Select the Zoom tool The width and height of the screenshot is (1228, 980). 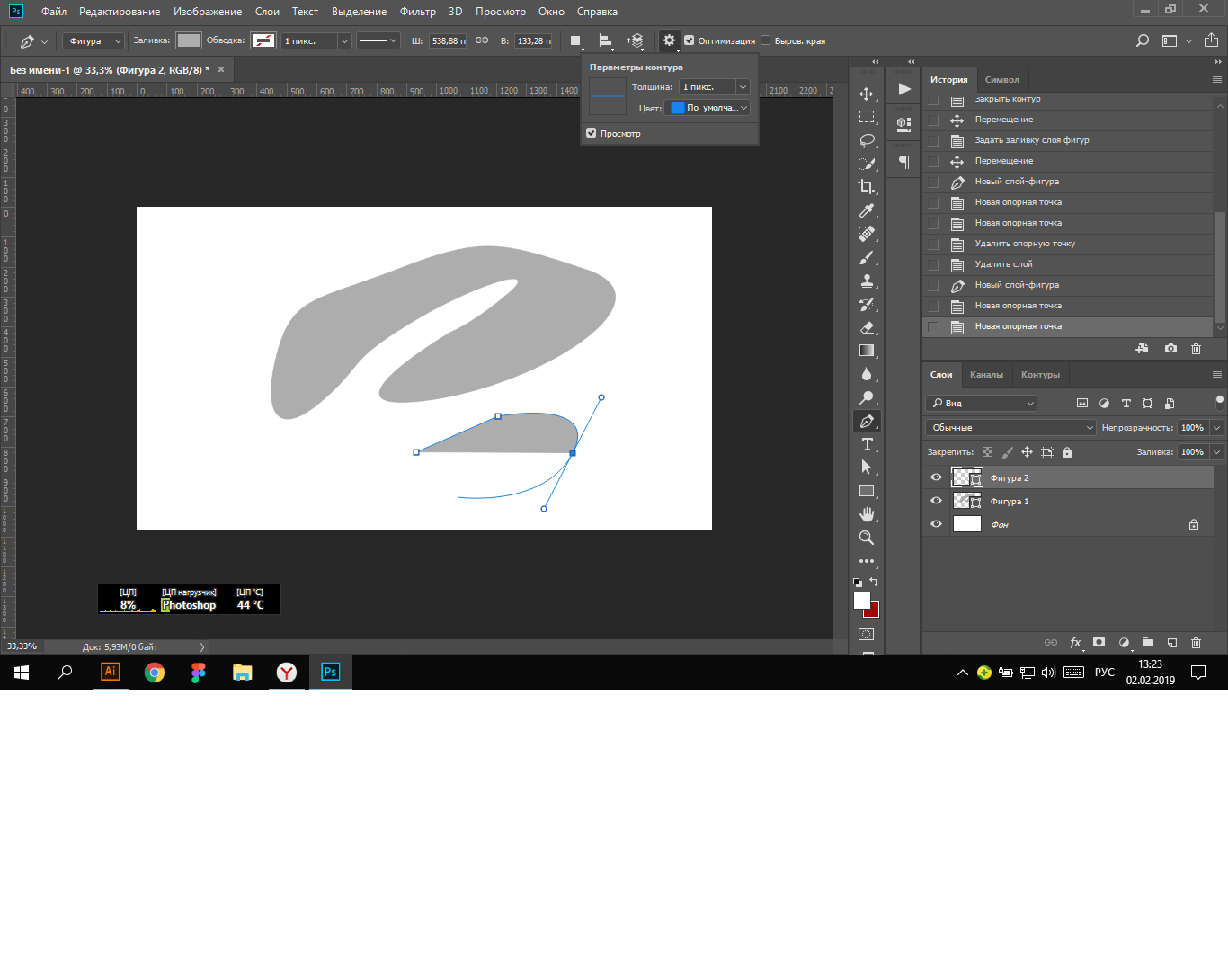(x=867, y=538)
